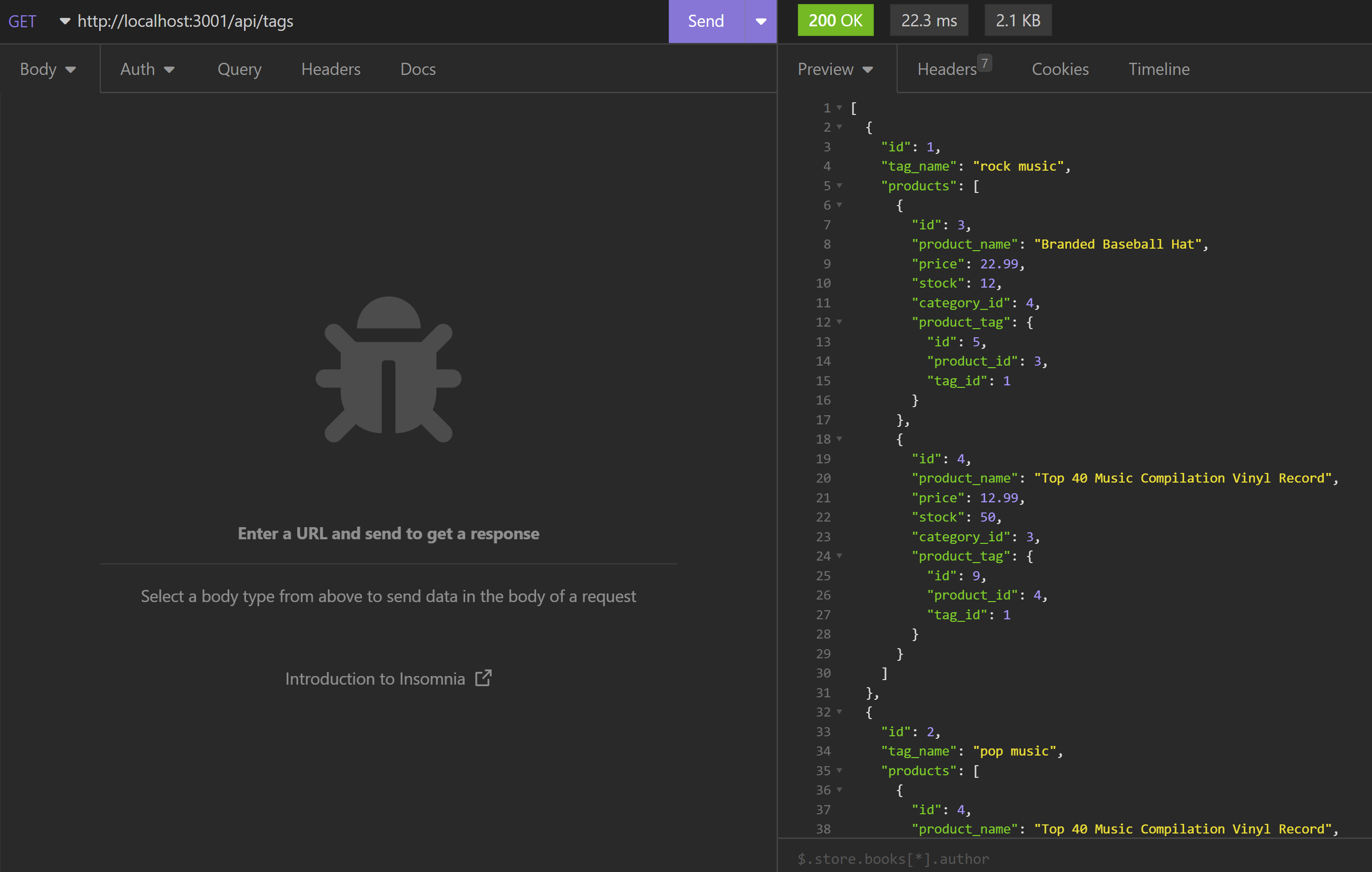Open the Docs tab

click(x=418, y=69)
